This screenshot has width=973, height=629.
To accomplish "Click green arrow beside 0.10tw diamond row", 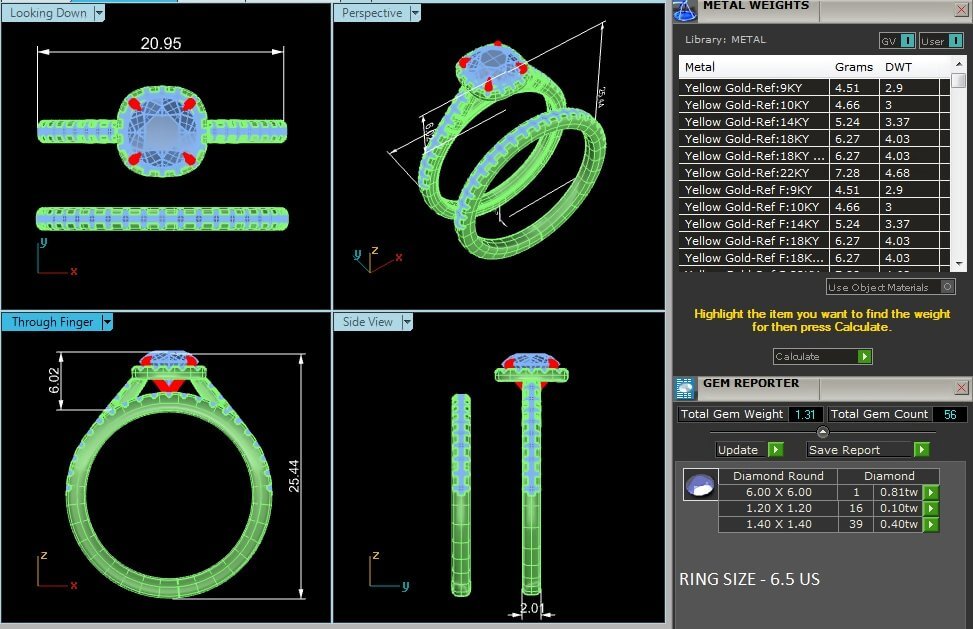I will point(931,508).
